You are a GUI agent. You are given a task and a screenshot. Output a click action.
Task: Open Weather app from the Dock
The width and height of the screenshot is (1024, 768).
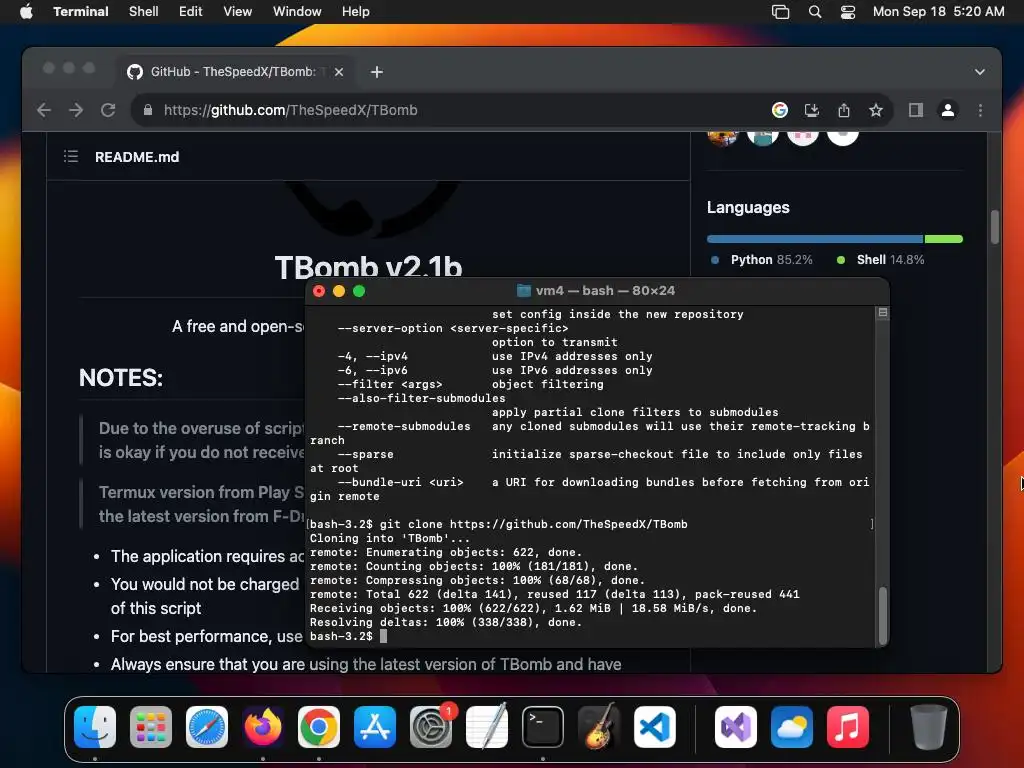tap(792, 727)
